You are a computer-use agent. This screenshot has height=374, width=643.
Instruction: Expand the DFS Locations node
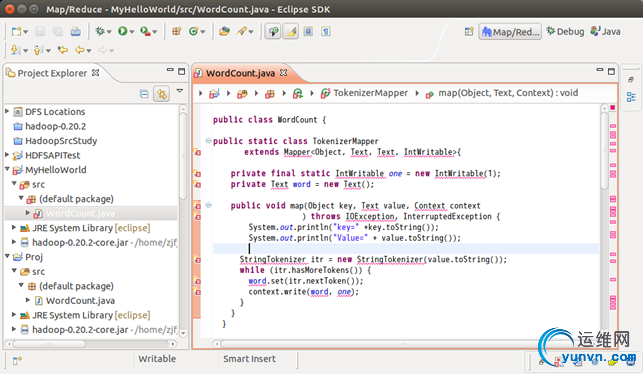tap(7, 111)
